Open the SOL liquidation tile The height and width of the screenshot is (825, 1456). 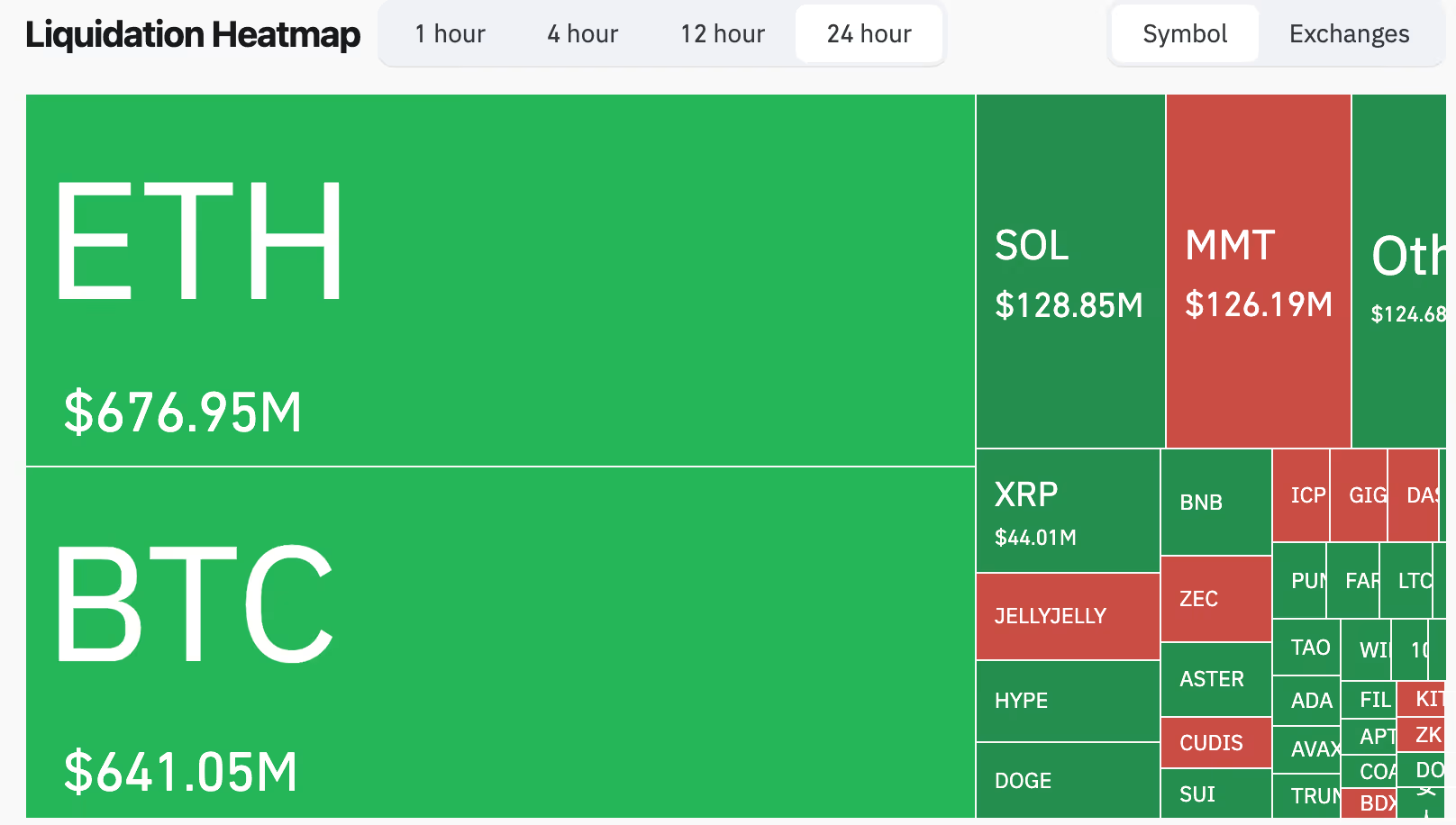click(x=1068, y=270)
